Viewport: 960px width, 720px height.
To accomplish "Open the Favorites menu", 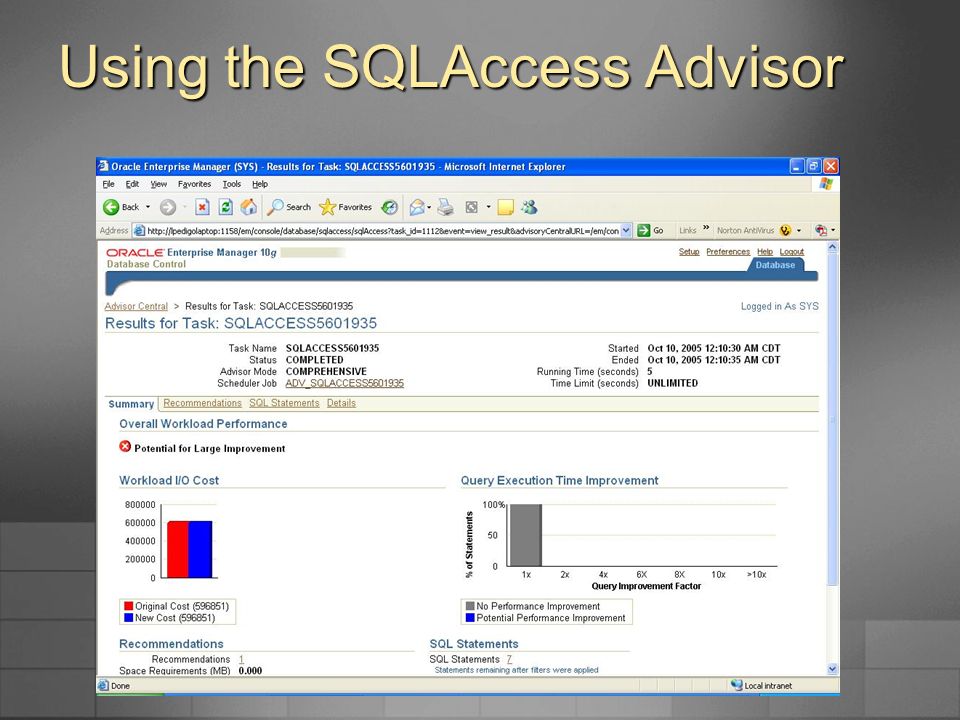I will coord(194,184).
